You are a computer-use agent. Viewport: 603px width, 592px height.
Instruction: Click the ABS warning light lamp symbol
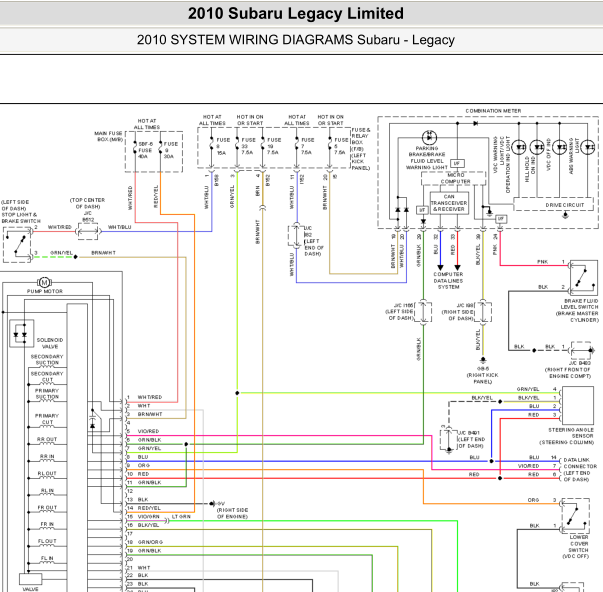coord(588,147)
